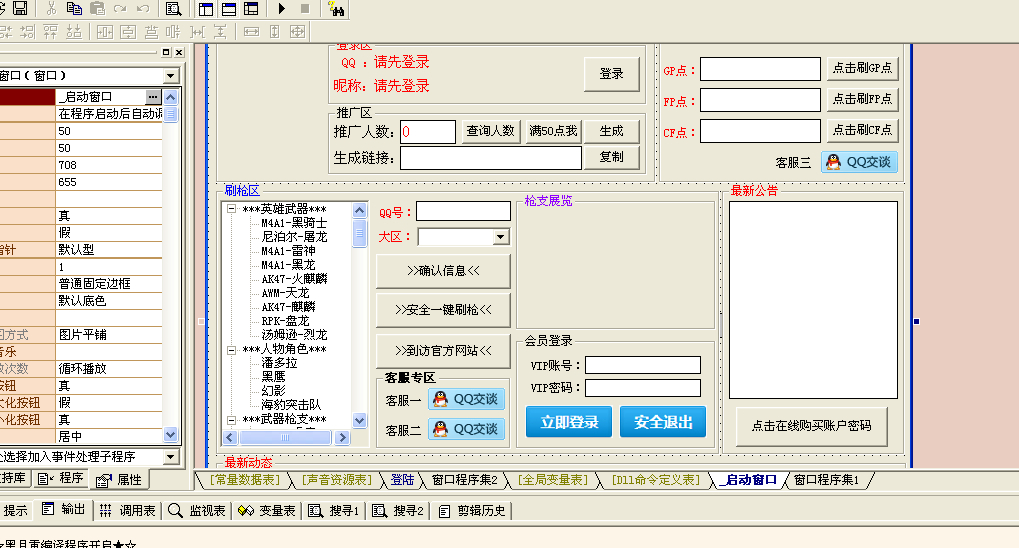Collapse the ***英雄武器*** tree node
The width and height of the screenshot is (1019, 548).
point(231,209)
